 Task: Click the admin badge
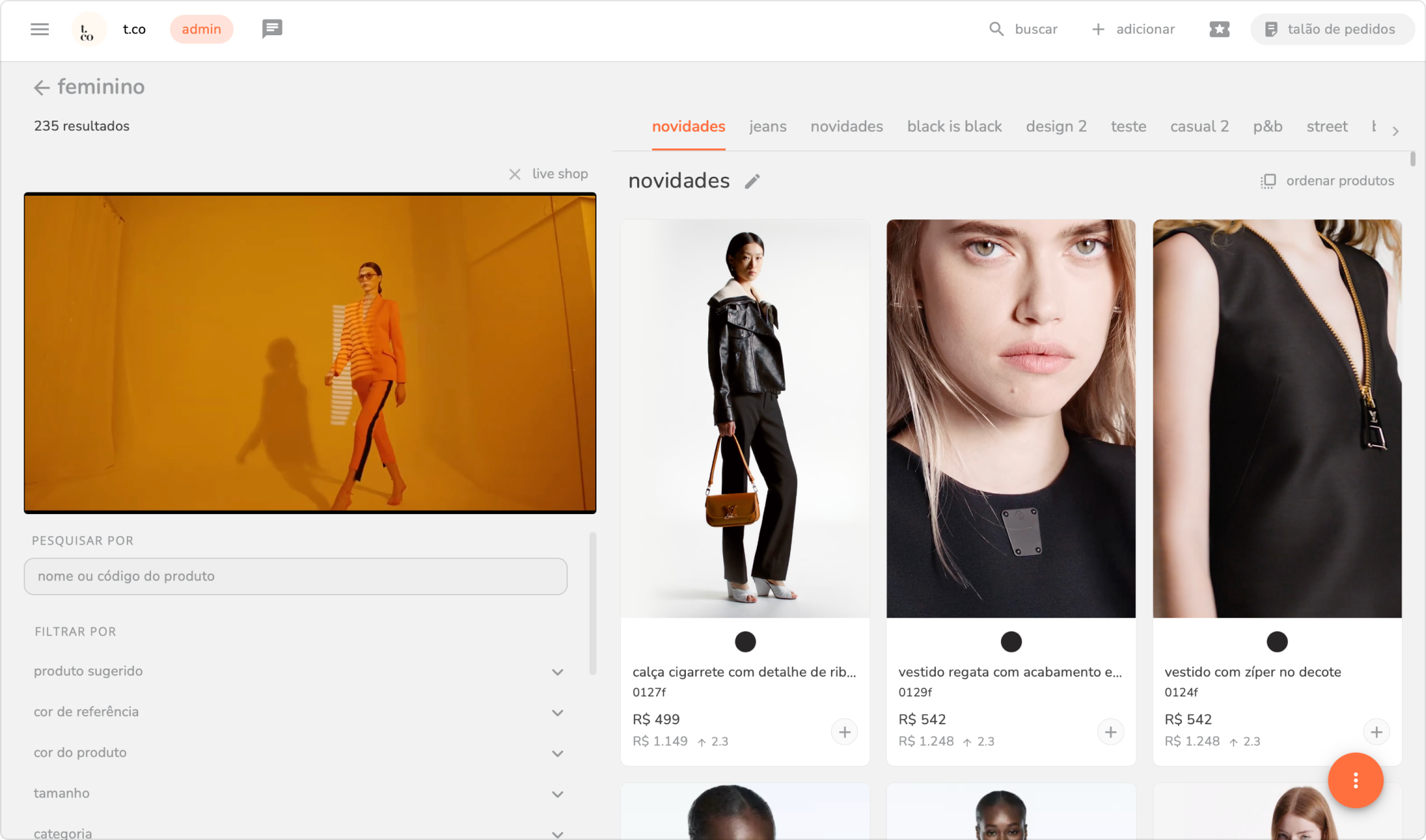(x=201, y=29)
